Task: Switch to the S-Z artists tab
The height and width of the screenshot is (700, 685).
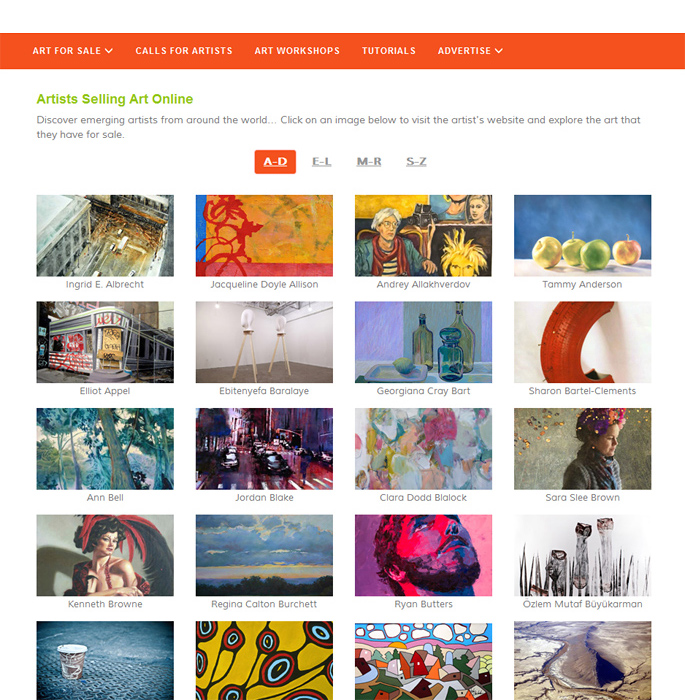Action: pyautogui.click(x=416, y=162)
